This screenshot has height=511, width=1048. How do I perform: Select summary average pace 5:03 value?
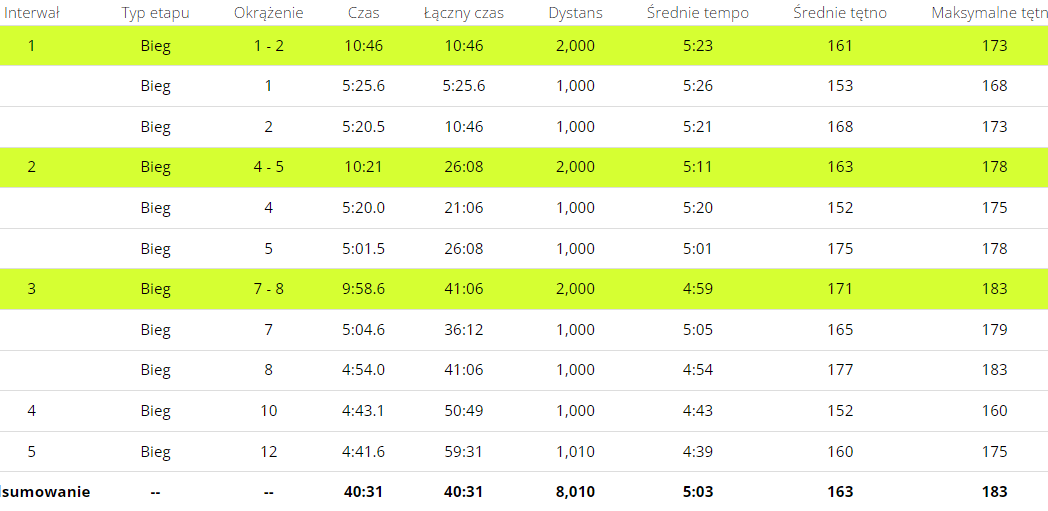click(698, 492)
